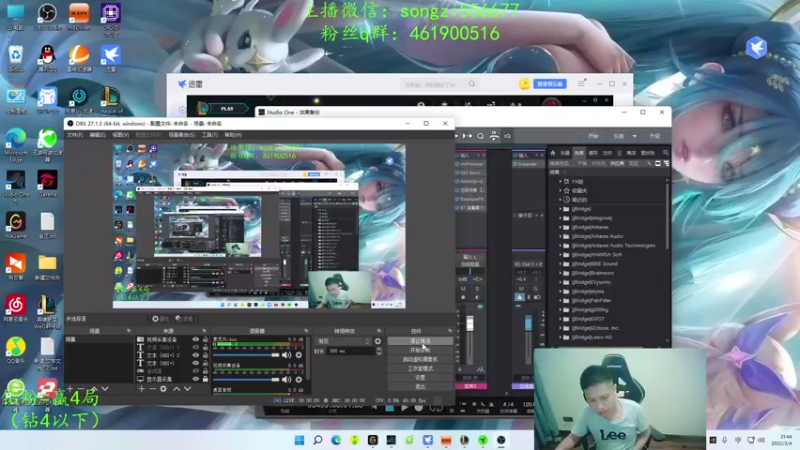Toggle lock on 文本 (GDI+) 2 source
Image resolution: width=800 pixels, height=450 pixels.
[x=205, y=355]
